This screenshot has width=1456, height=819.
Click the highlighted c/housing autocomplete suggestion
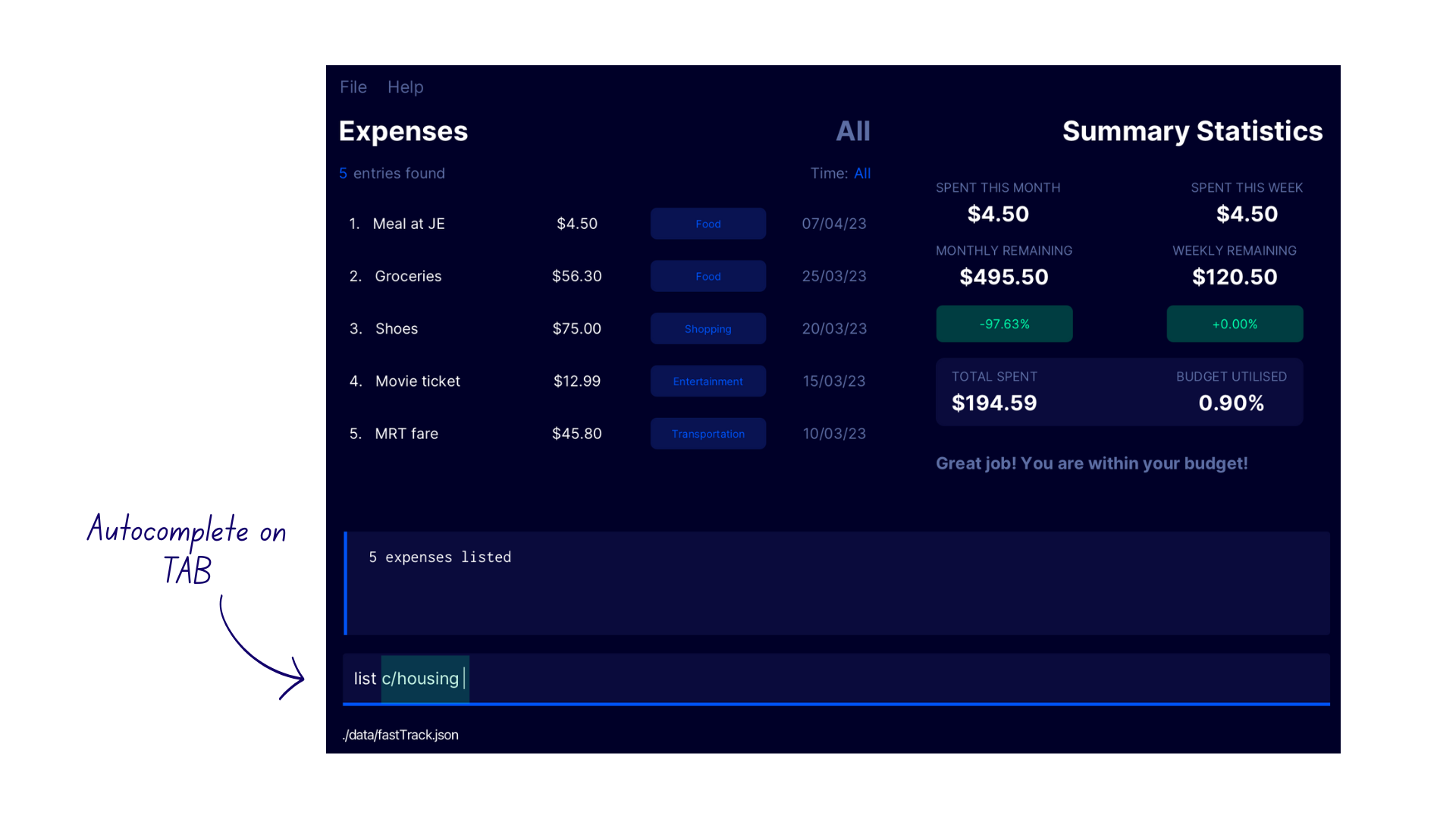[425, 679]
